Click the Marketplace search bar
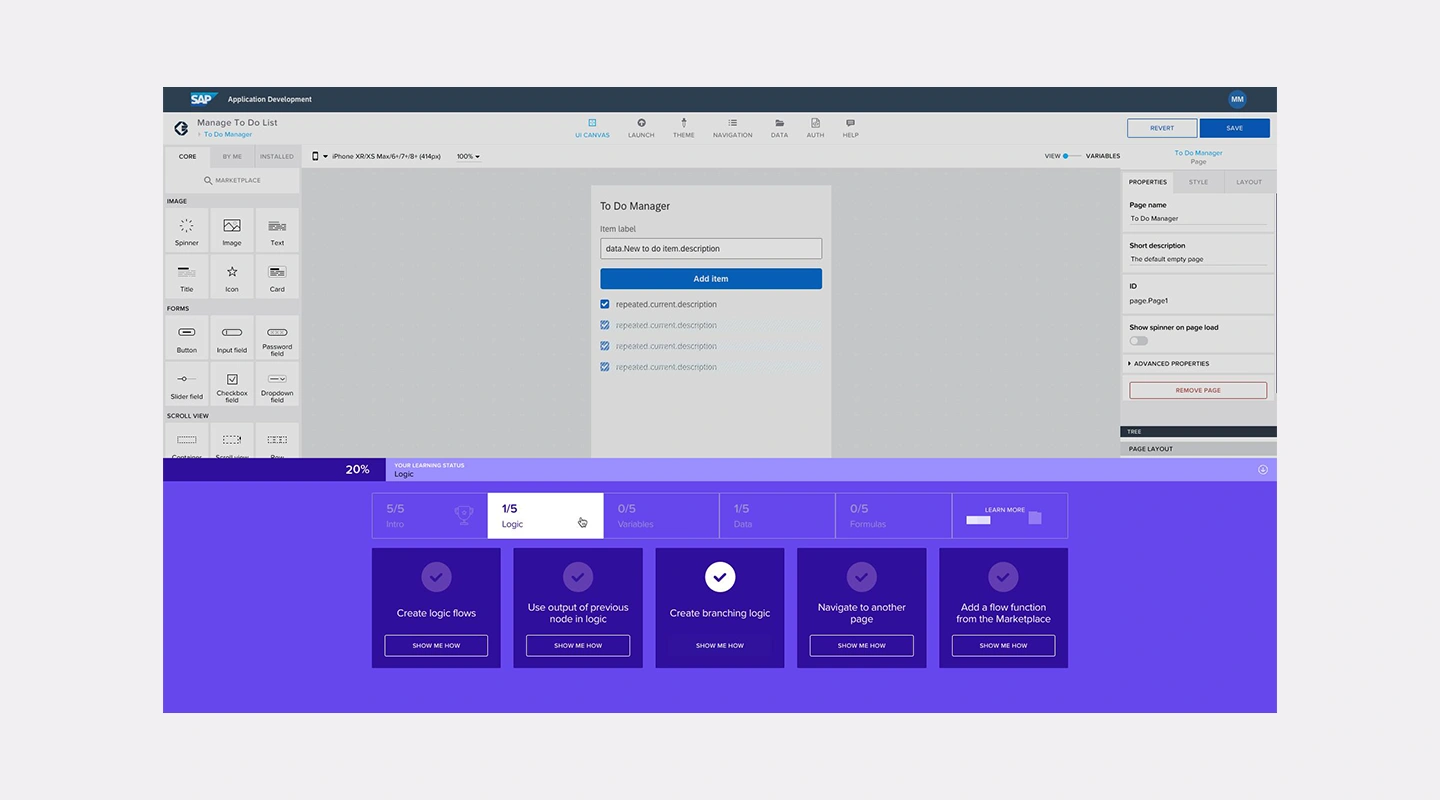This screenshot has height=800, width=1440. [x=232, y=180]
